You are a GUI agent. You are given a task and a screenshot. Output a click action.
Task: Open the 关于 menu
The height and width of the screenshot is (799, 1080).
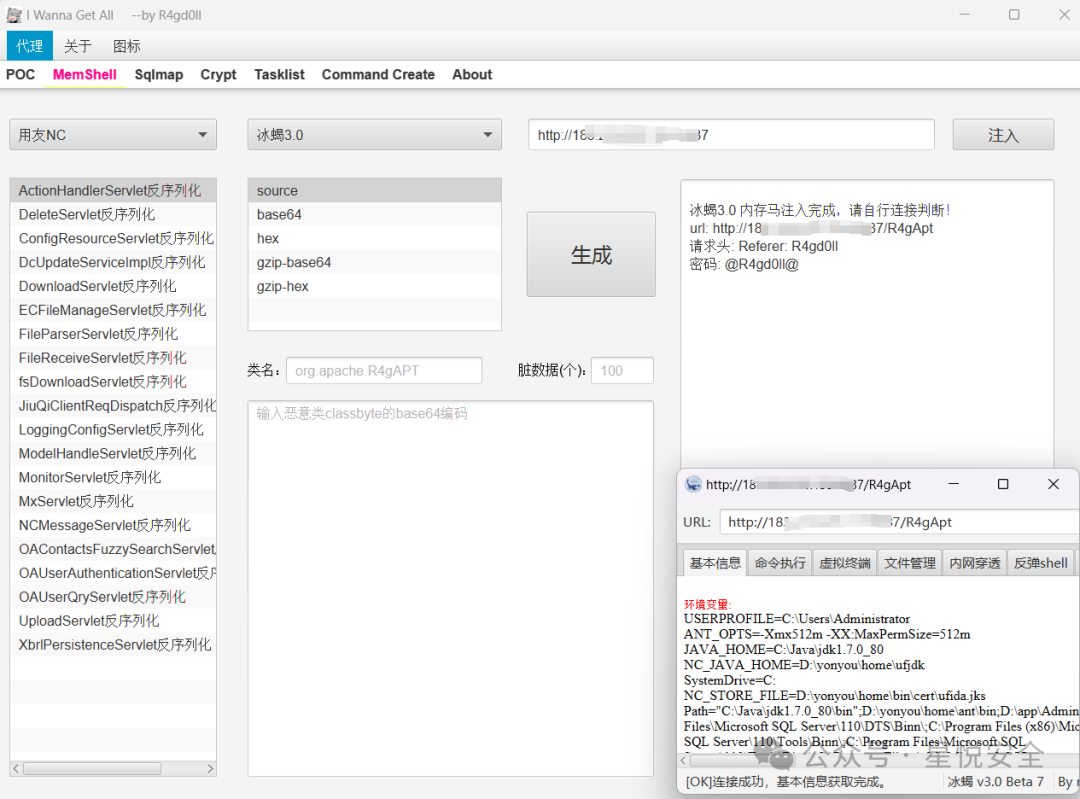coord(78,46)
